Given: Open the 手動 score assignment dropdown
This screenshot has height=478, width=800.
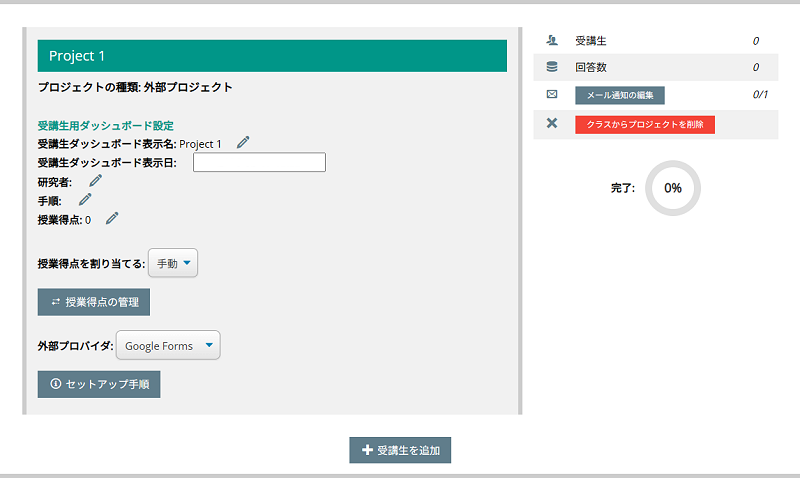Looking at the screenshot, I should point(174,264).
